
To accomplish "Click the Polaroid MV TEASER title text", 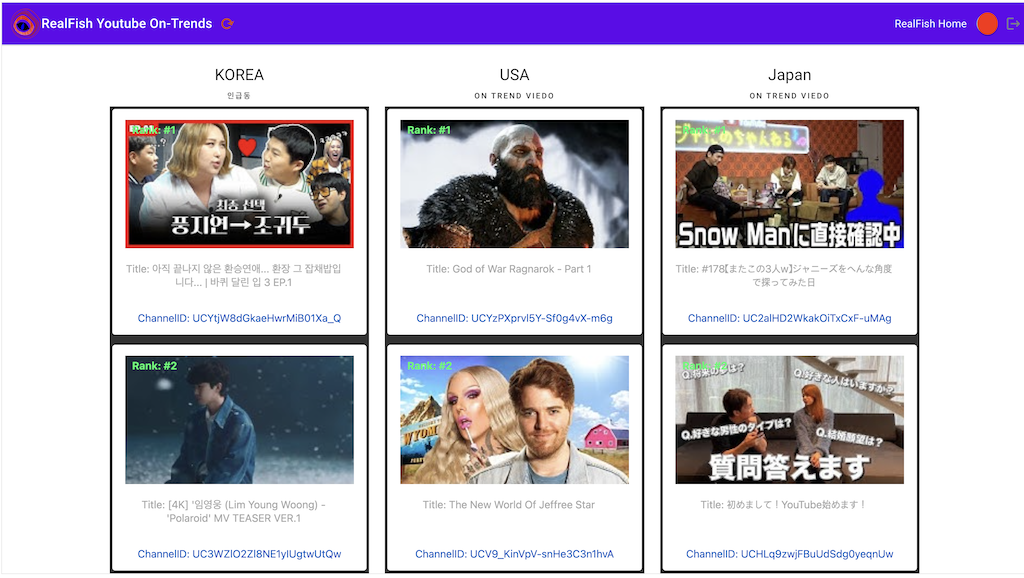I will tap(234, 511).
